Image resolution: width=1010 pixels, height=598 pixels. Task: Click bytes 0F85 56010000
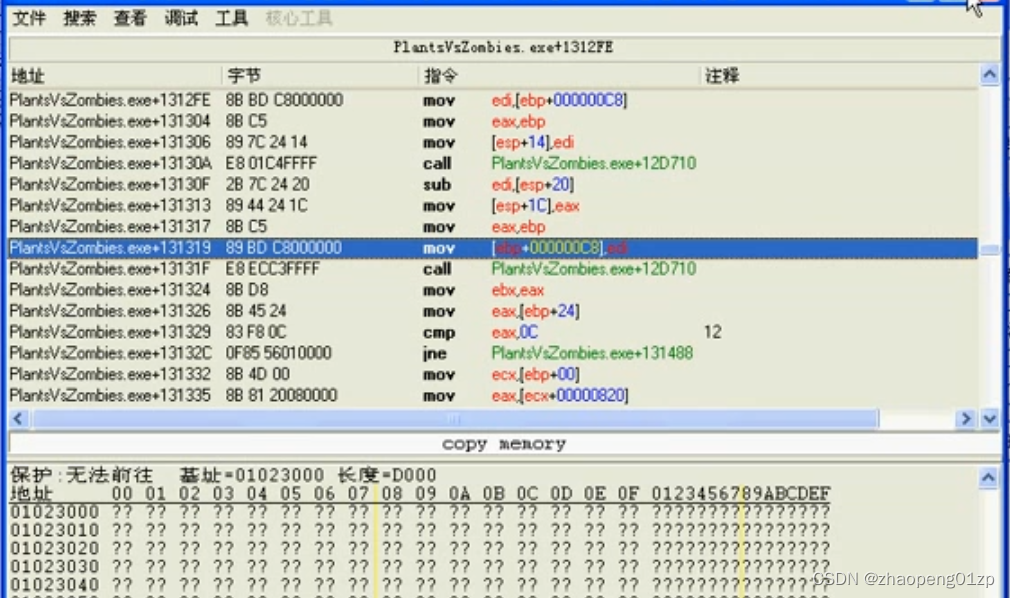click(x=278, y=353)
